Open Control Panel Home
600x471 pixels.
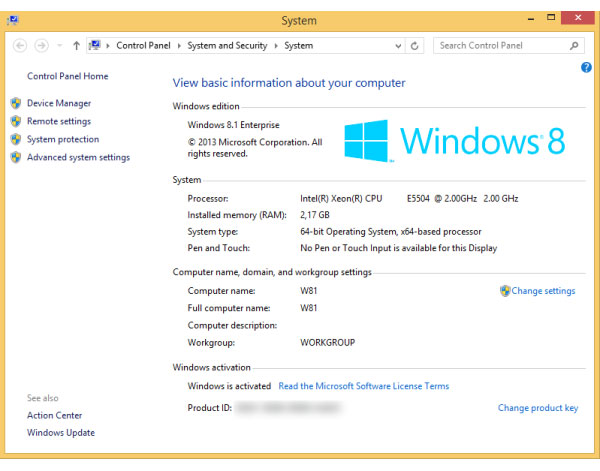click(x=68, y=76)
